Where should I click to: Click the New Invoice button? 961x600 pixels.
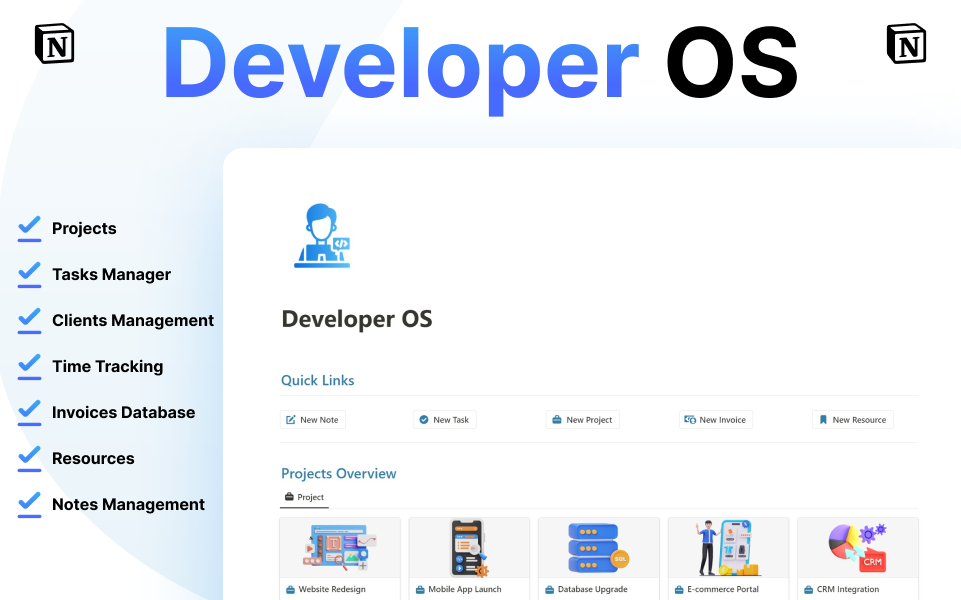coord(715,420)
